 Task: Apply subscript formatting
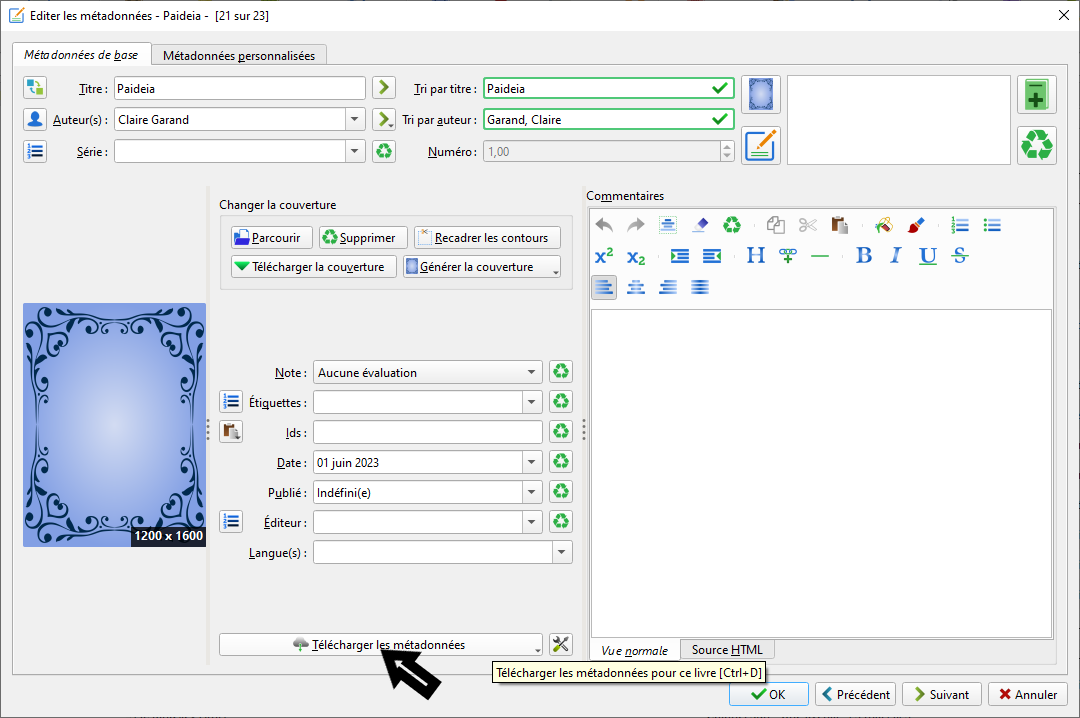coord(636,256)
